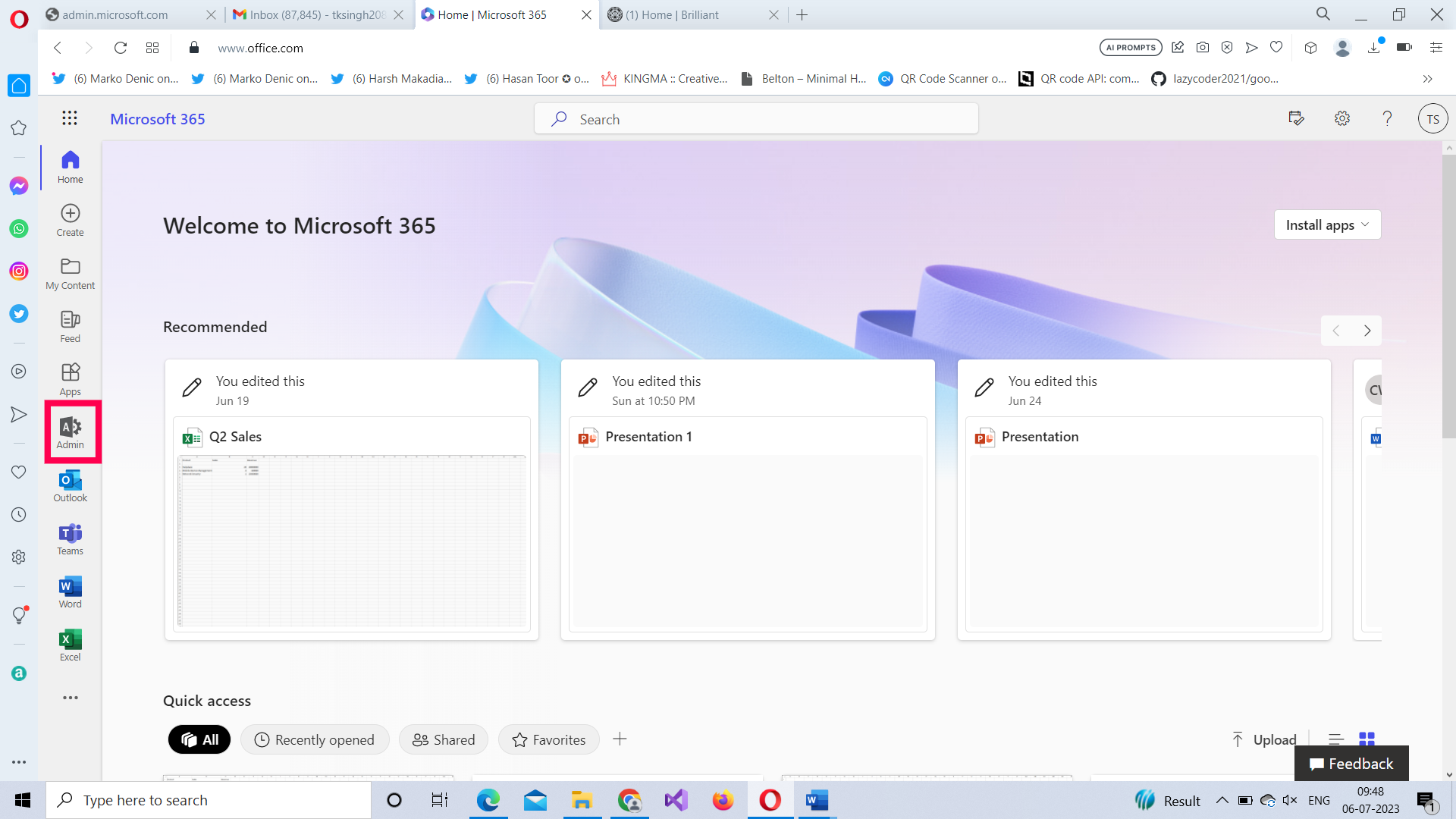This screenshot has width=1456, height=819.
Task: Click the Microsoft 365 title link
Action: pyautogui.click(x=158, y=119)
